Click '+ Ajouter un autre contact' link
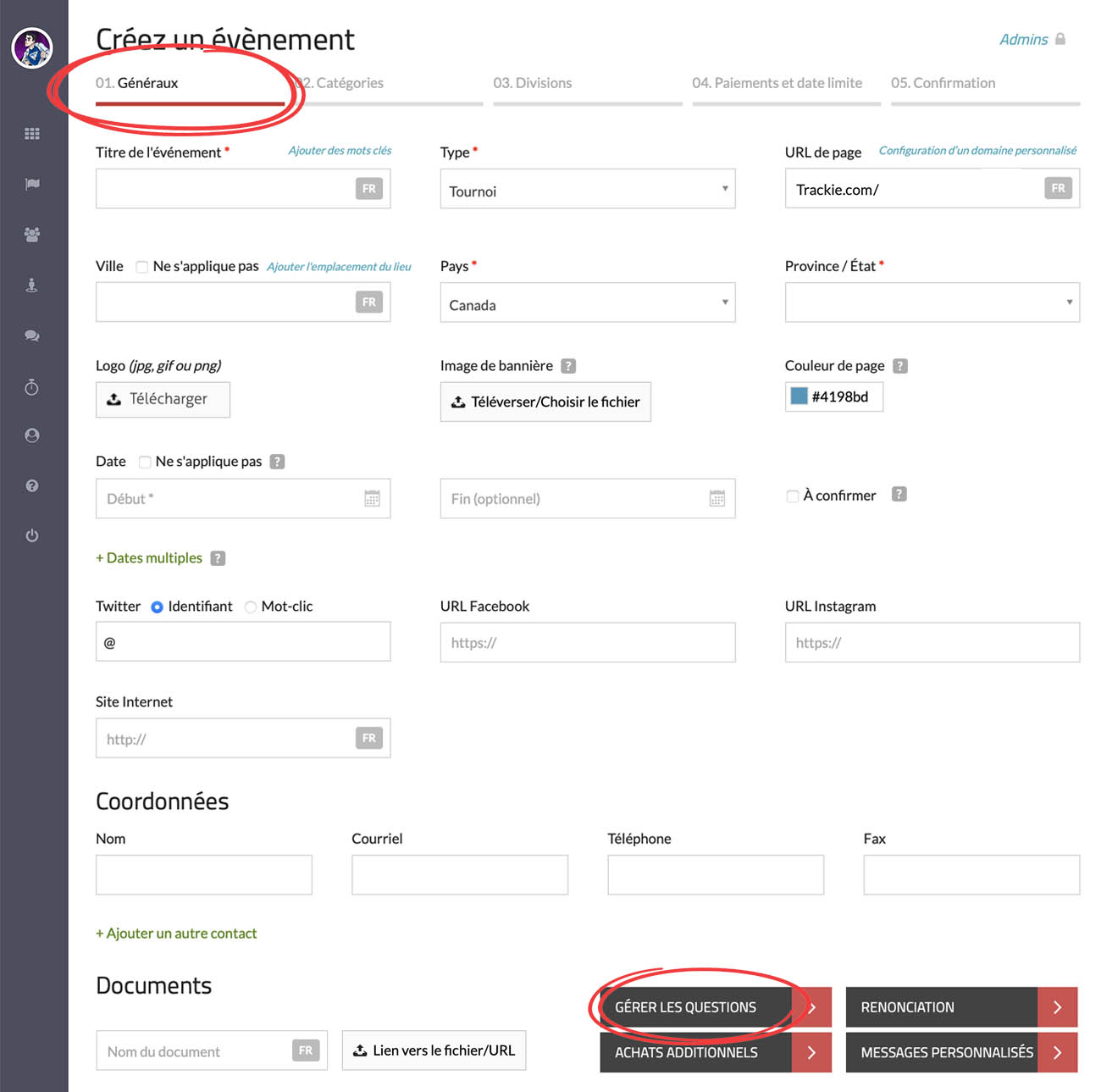 click(x=176, y=934)
